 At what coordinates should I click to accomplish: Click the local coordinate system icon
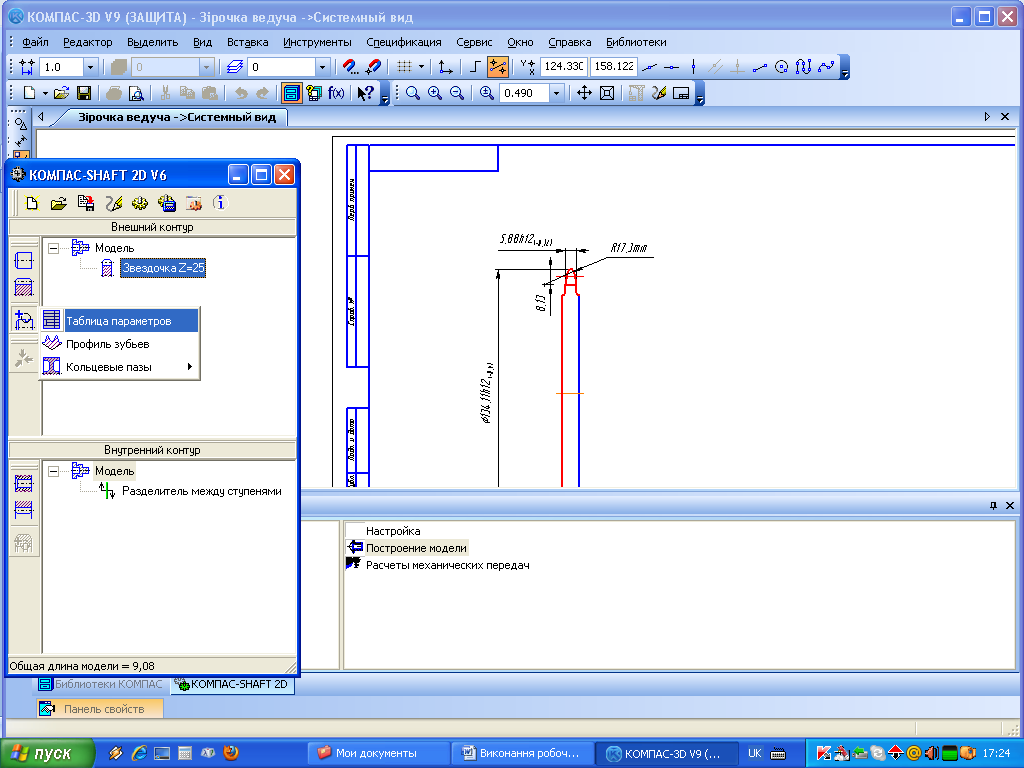coord(445,67)
